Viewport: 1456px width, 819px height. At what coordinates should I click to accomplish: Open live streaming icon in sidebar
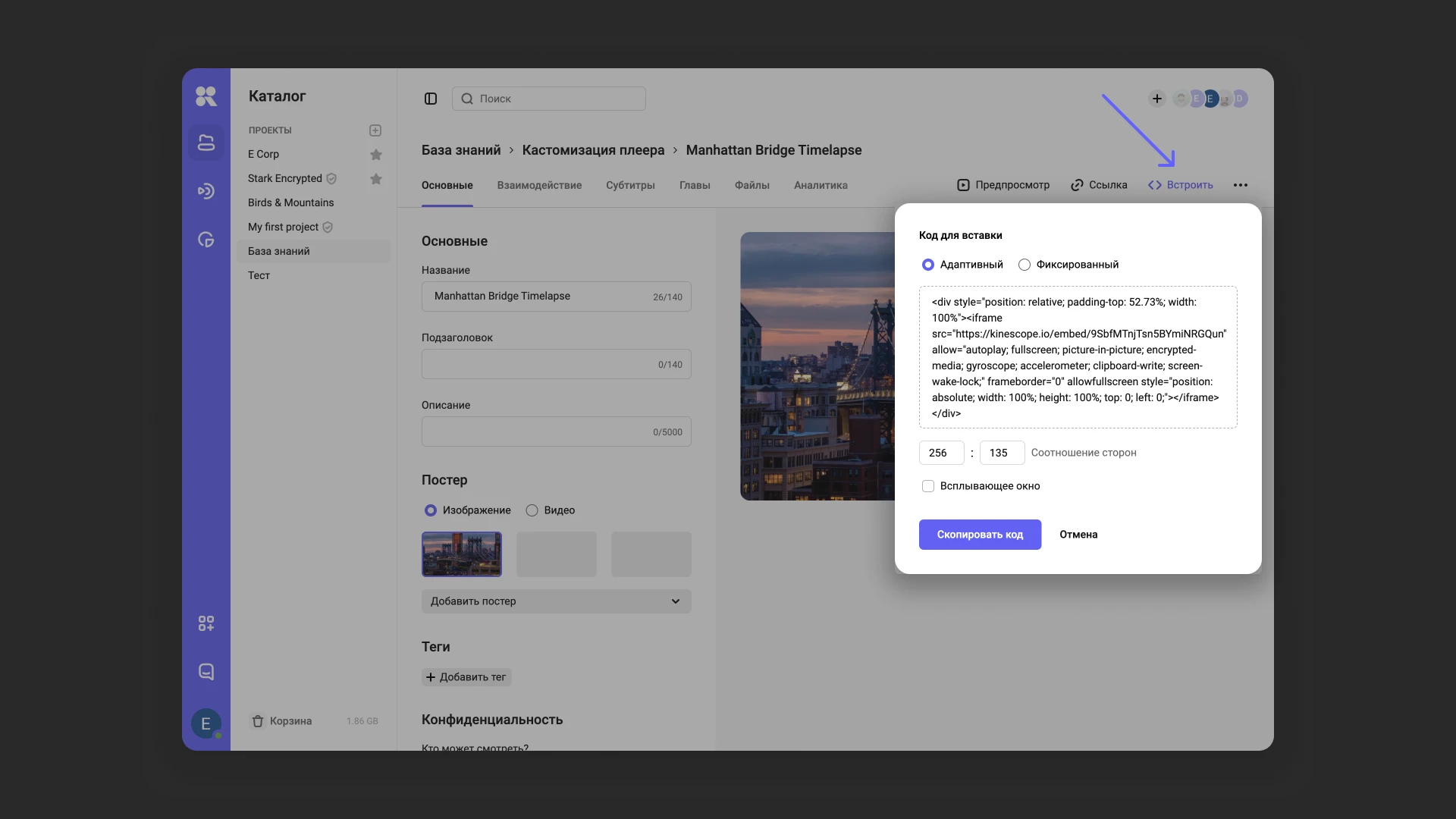pyautogui.click(x=206, y=191)
